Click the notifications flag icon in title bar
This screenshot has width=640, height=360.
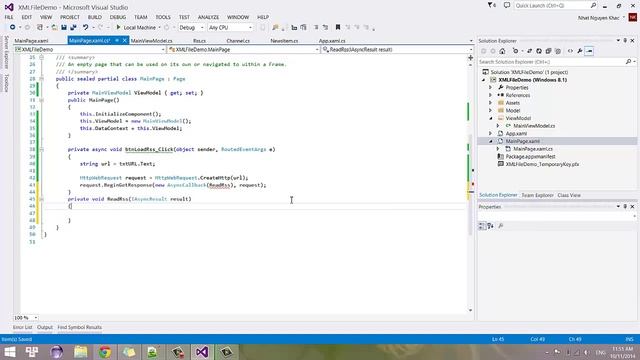click(491, 5)
